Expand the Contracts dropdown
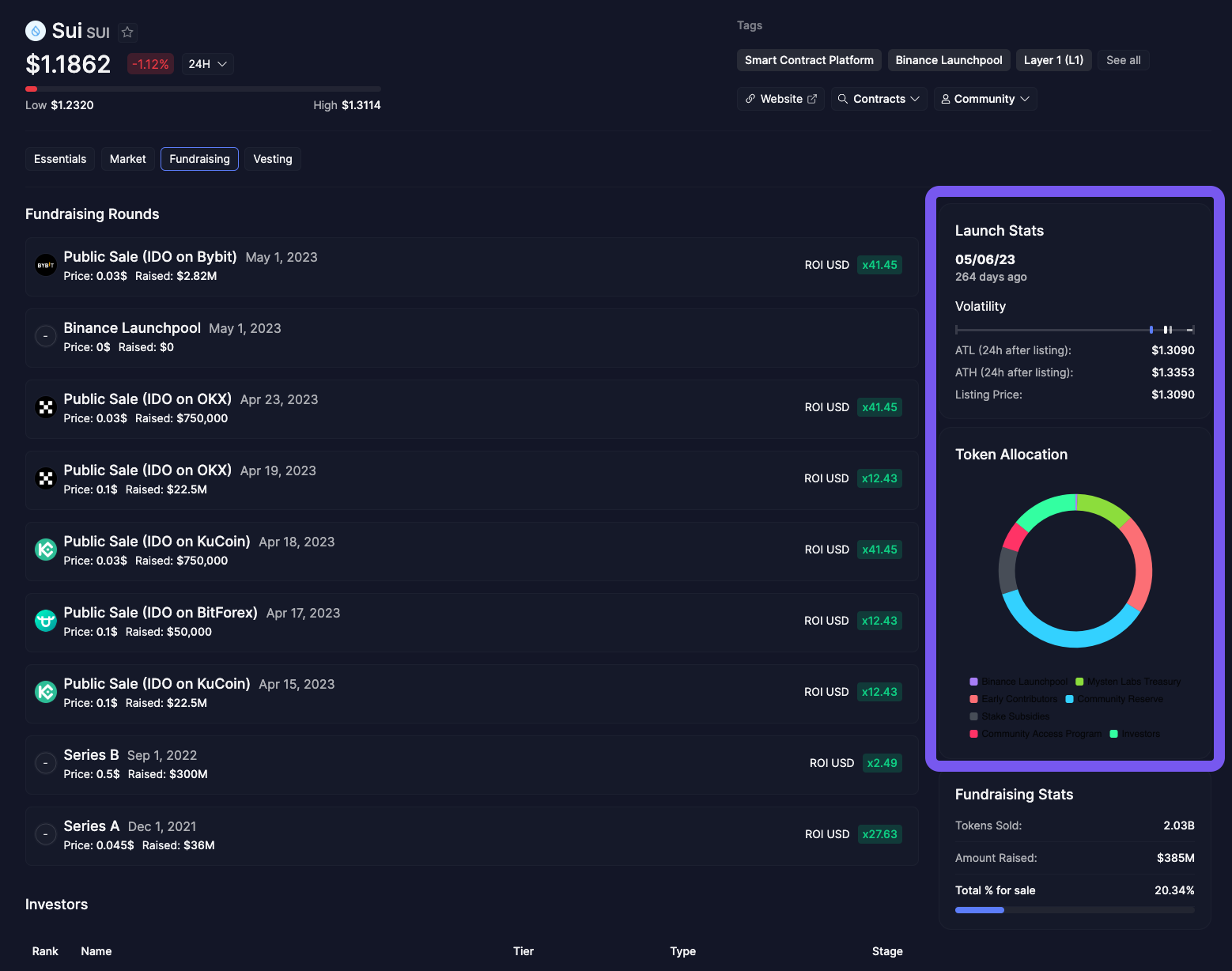Image resolution: width=1232 pixels, height=971 pixels. coord(879,99)
